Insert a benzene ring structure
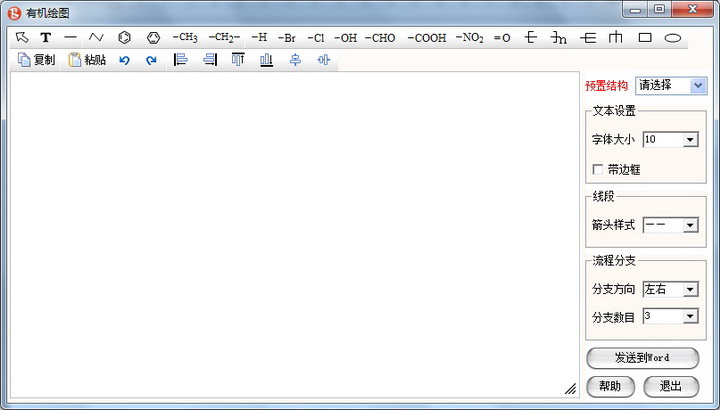Image resolution: width=720 pixels, height=410 pixels. pos(124,37)
